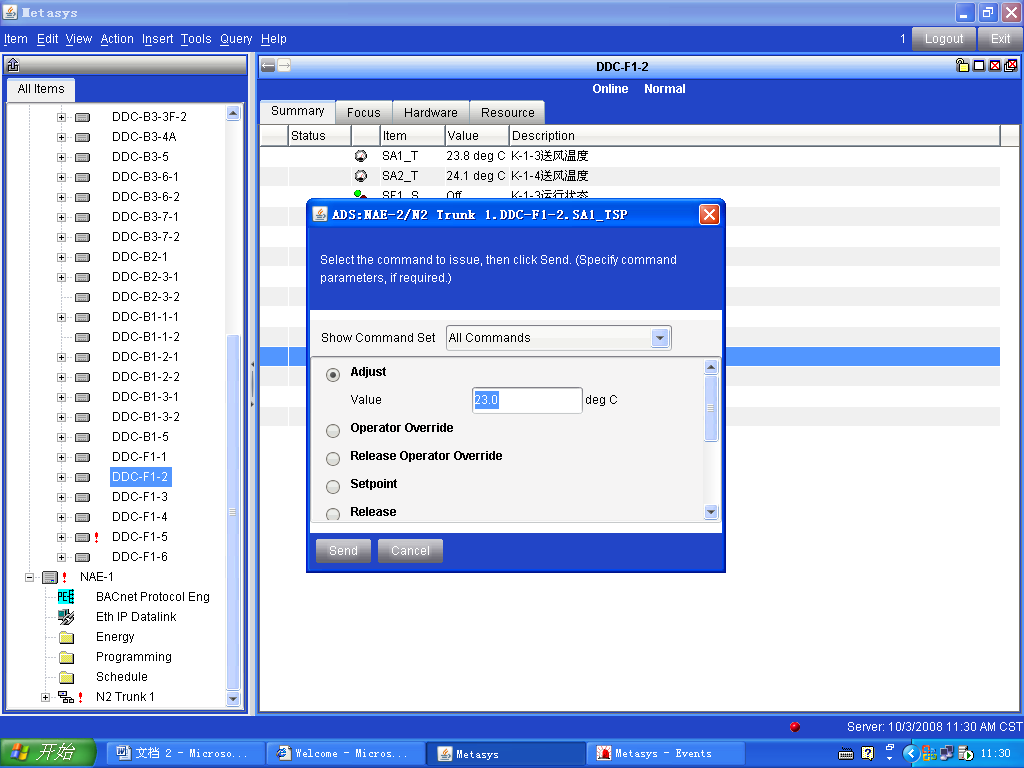Click the Send button
Viewport: 1024px width, 768px height.
(x=343, y=551)
